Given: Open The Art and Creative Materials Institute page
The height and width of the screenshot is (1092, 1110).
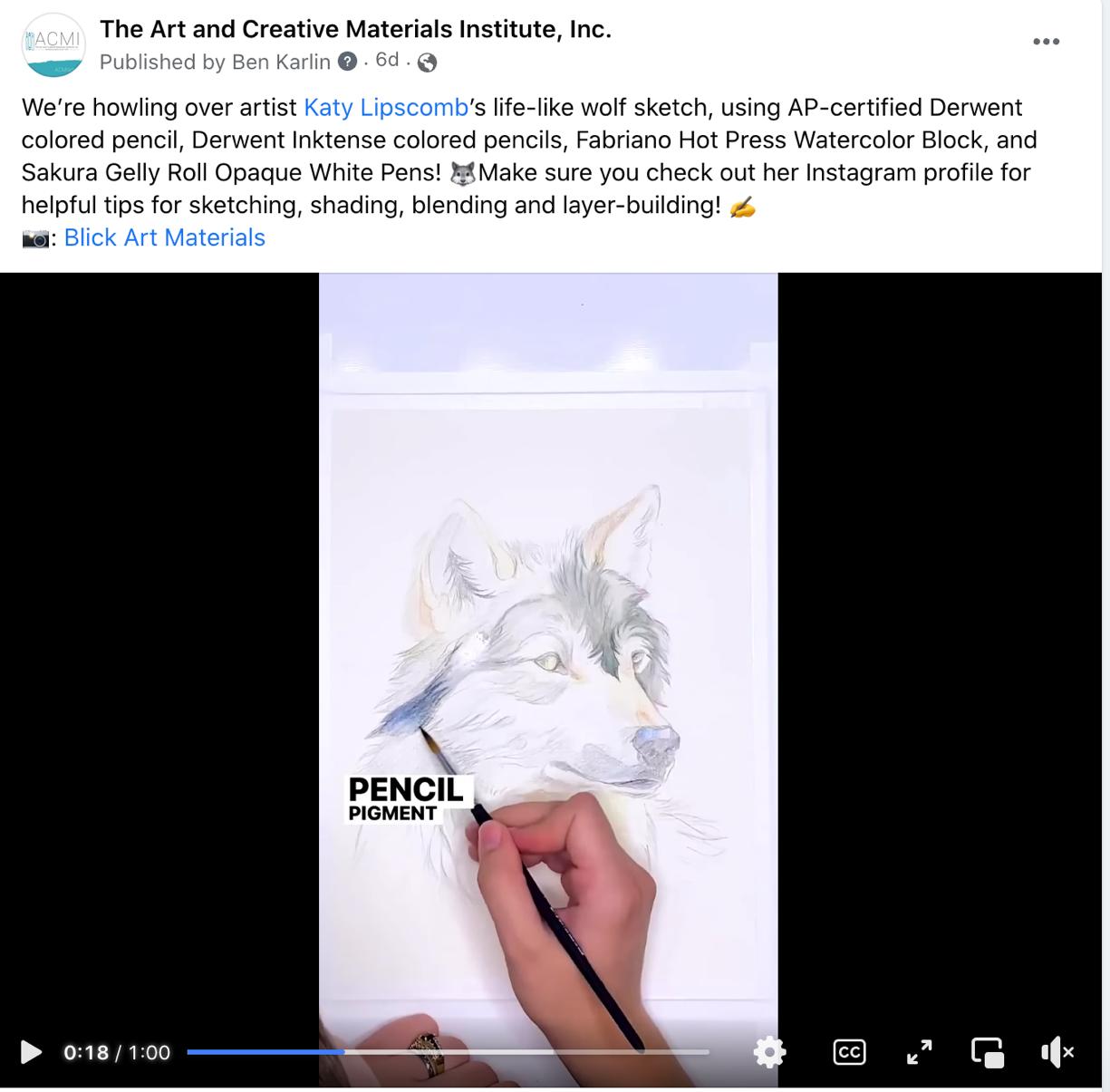Looking at the screenshot, I should click(x=355, y=29).
